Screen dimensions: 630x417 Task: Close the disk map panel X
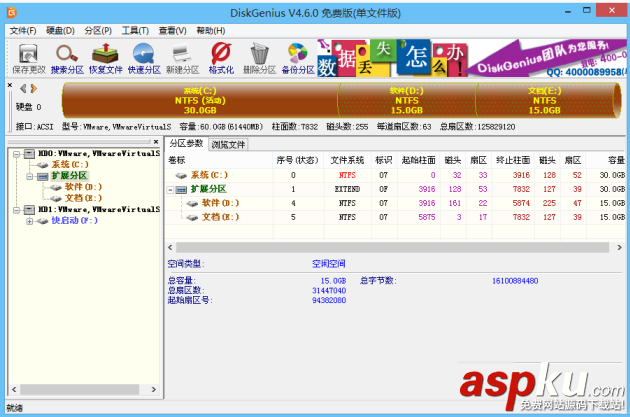pyautogui.click(x=10, y=85)
